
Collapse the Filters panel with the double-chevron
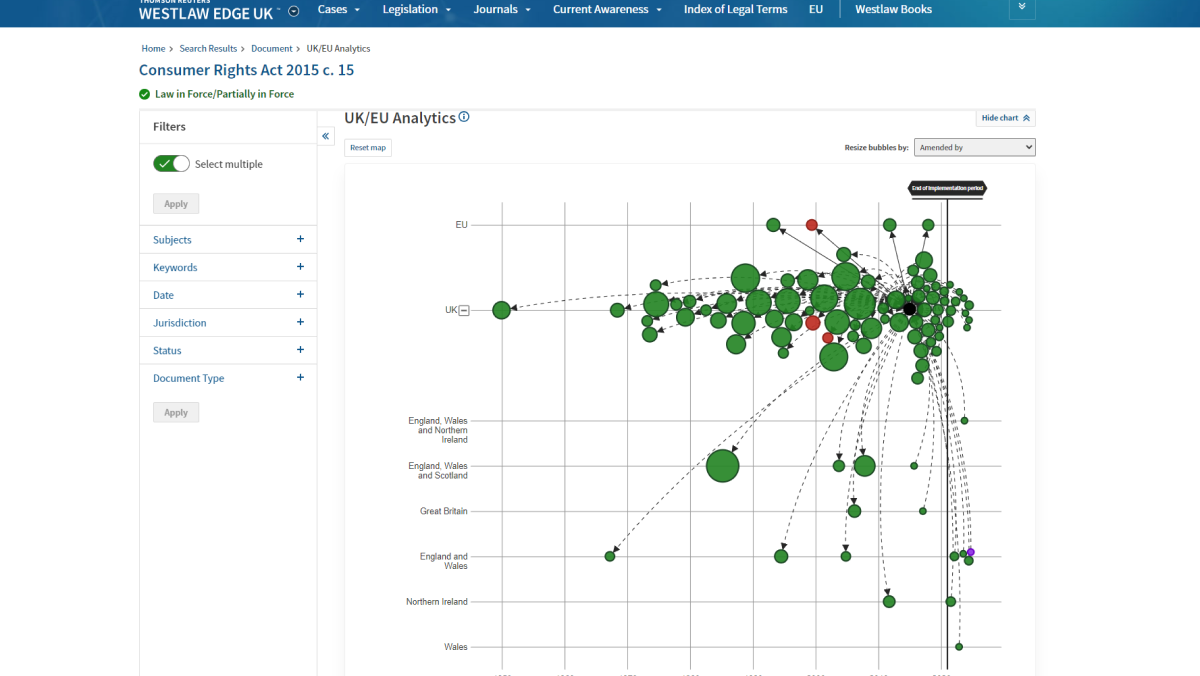pyautogui.click(x=325, y=135)
